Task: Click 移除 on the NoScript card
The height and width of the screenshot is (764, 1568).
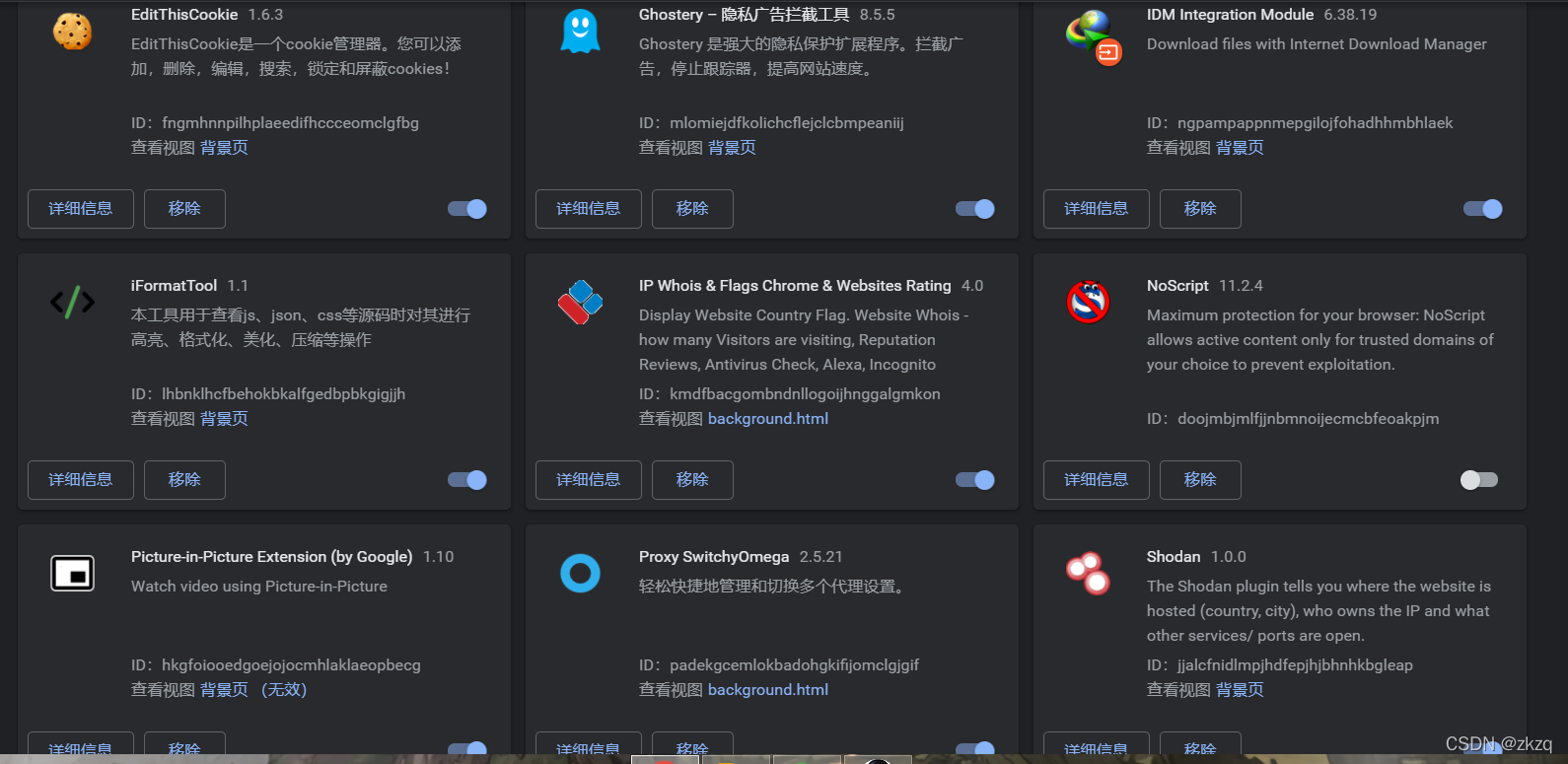Action: click(x=1200, y=480)
